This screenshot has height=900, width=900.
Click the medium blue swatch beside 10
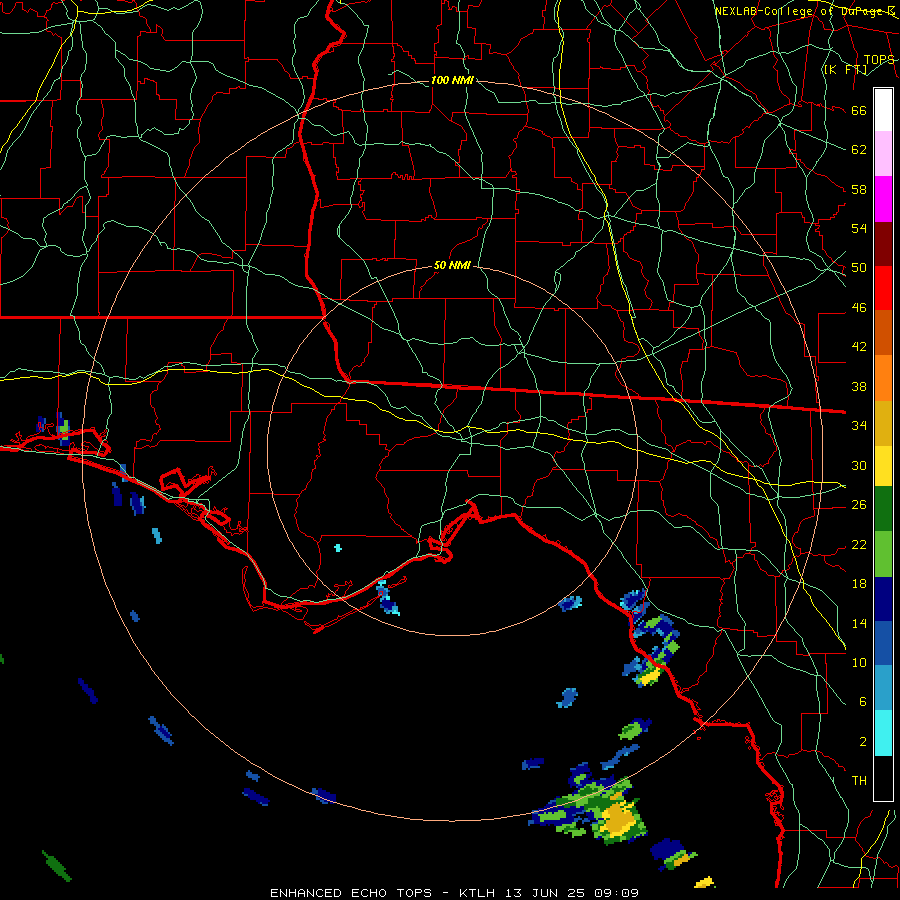point(883,643)
